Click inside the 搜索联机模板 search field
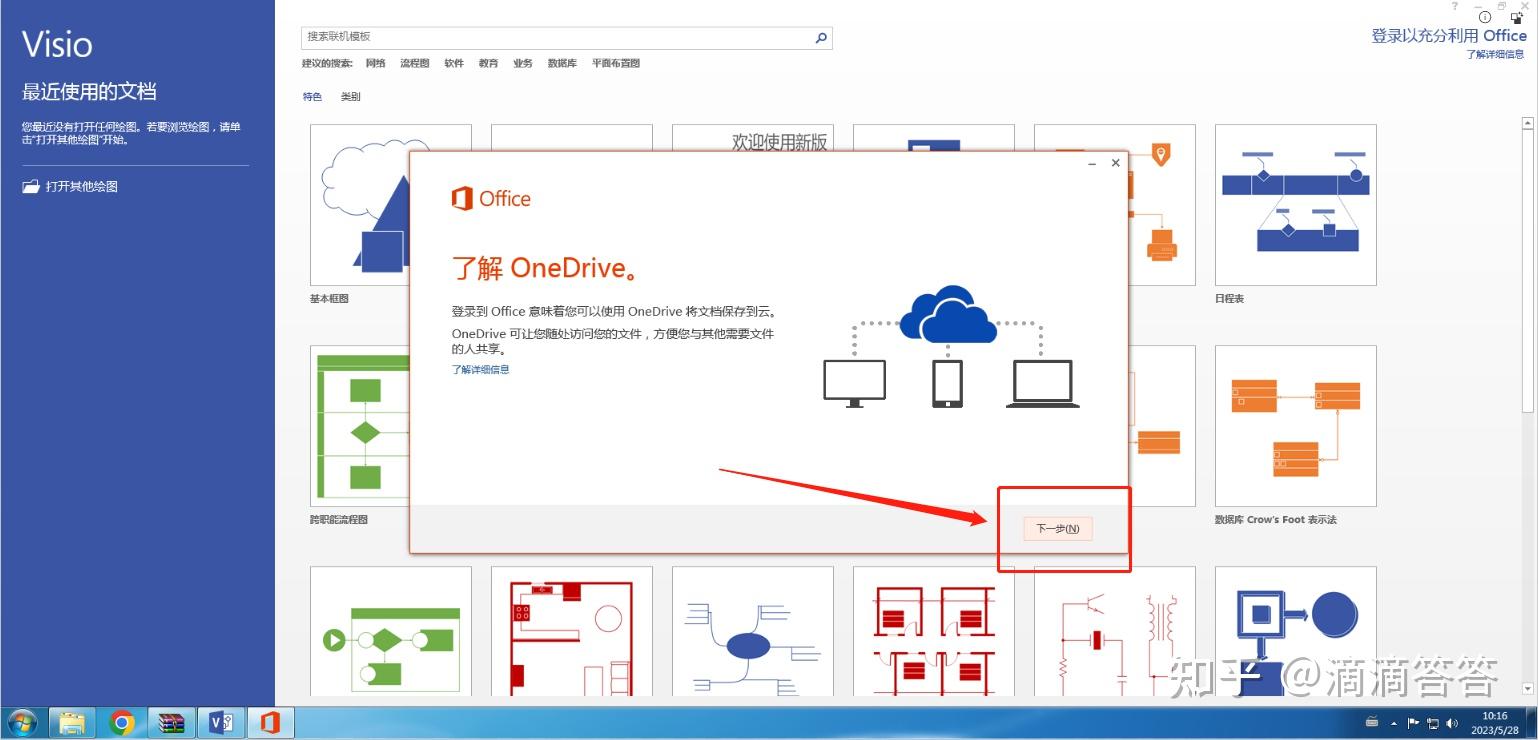Screen dimensions: 1538x740 [x=550, y=38]
